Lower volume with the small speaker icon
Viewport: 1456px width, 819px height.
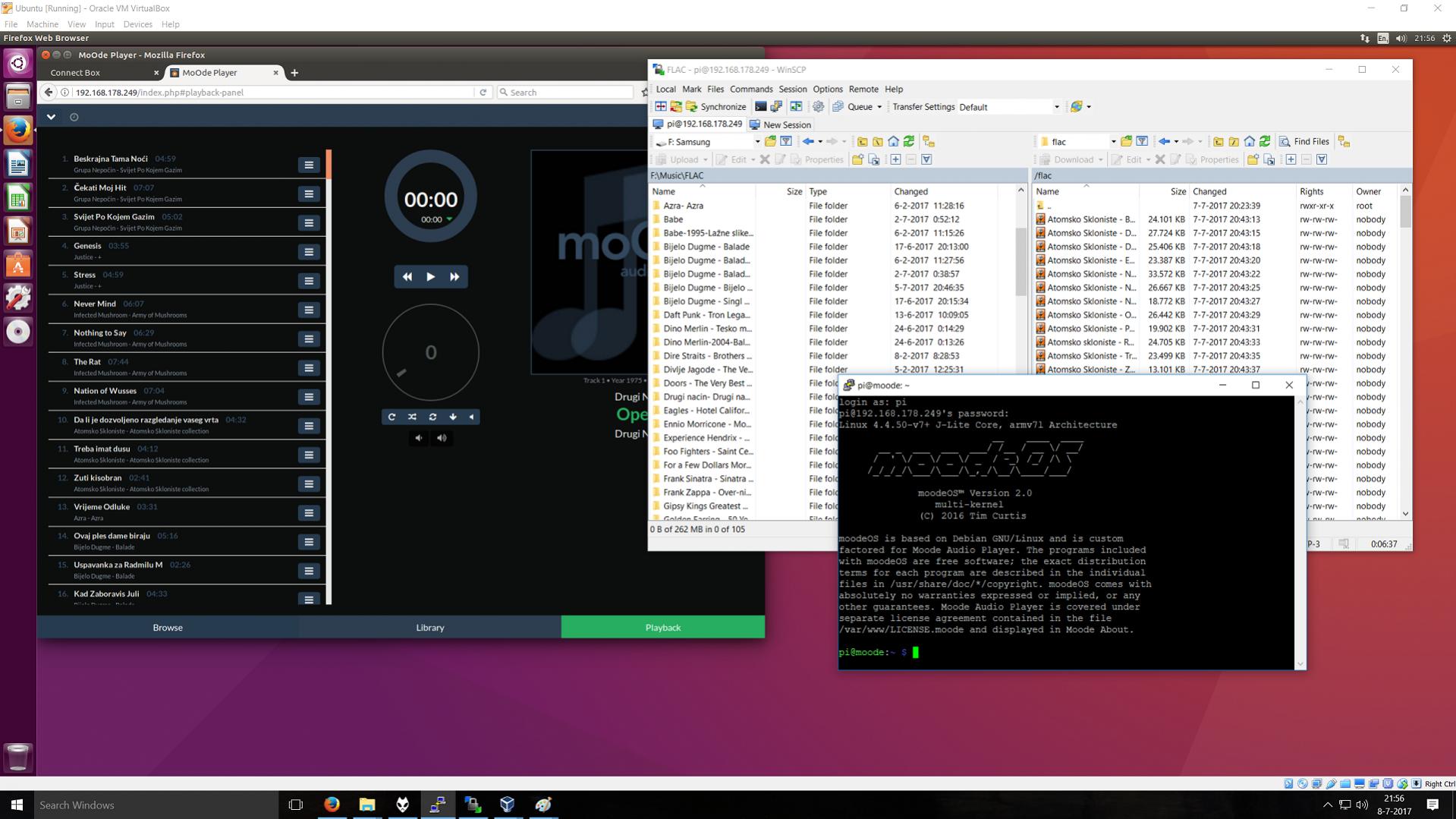coord(418,438)
